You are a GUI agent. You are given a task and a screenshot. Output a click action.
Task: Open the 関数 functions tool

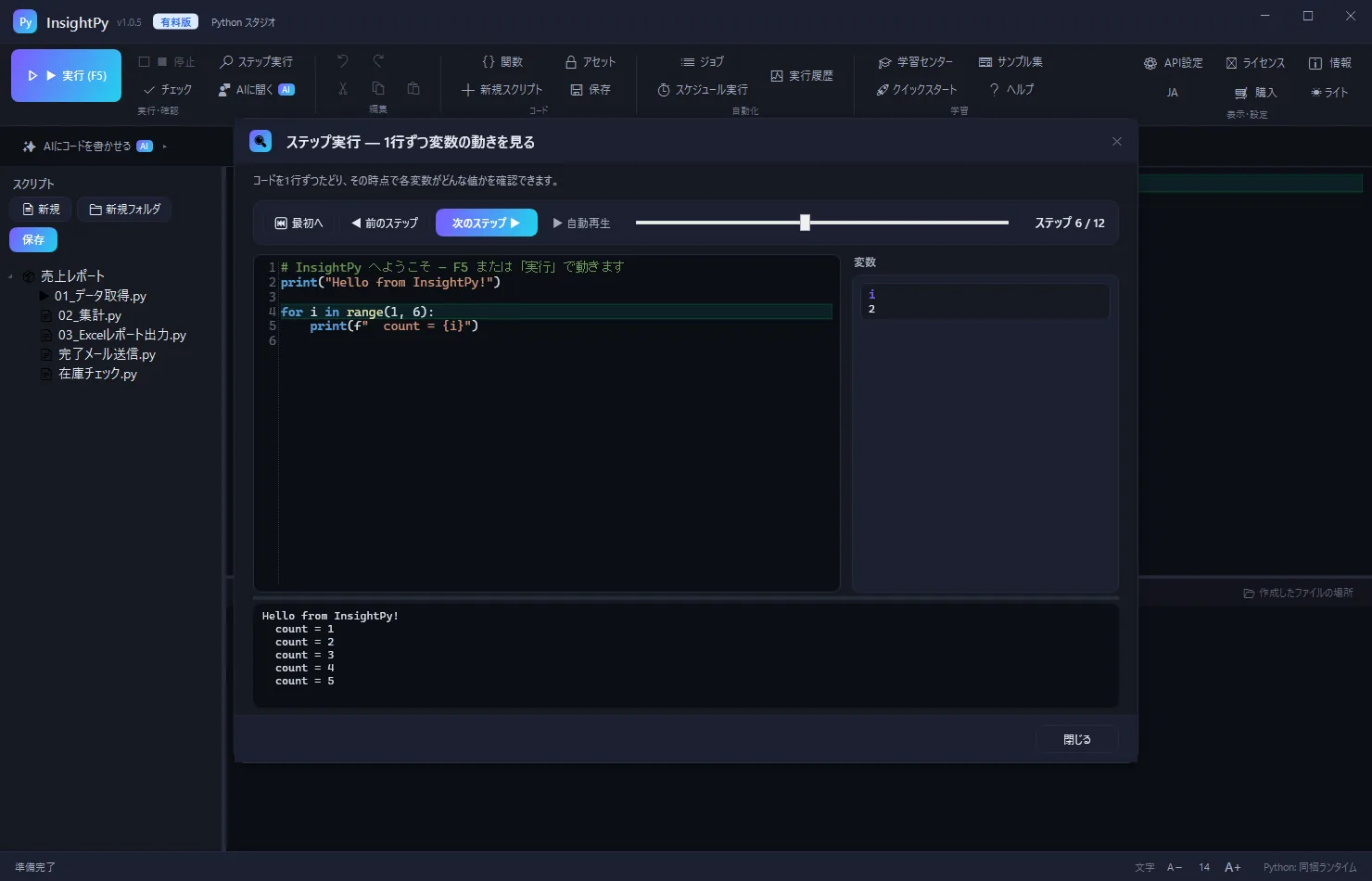(x=502, y=62)
